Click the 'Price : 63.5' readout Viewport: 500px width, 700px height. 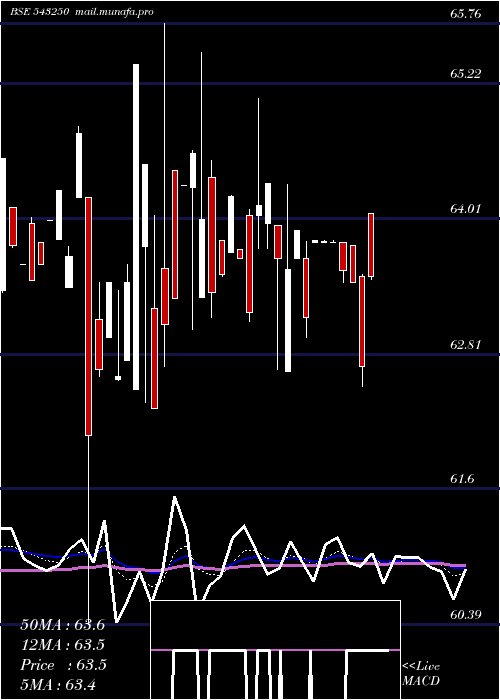(63, 665)
